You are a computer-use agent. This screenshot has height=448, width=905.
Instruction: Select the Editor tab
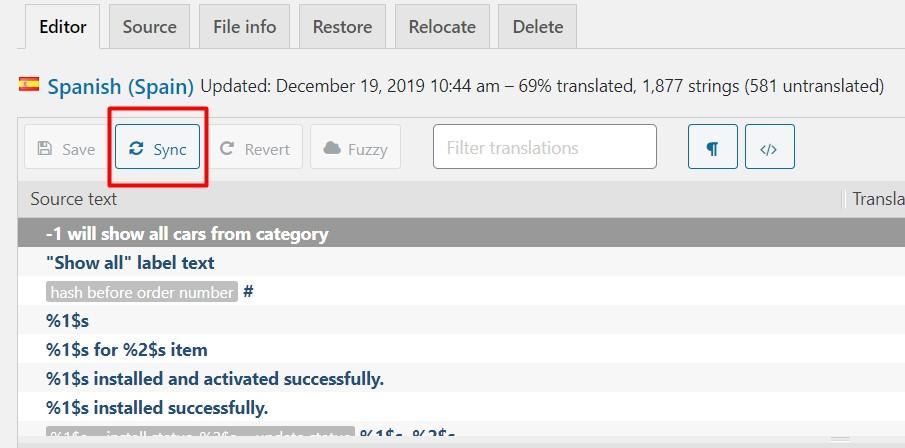(62, 27)
